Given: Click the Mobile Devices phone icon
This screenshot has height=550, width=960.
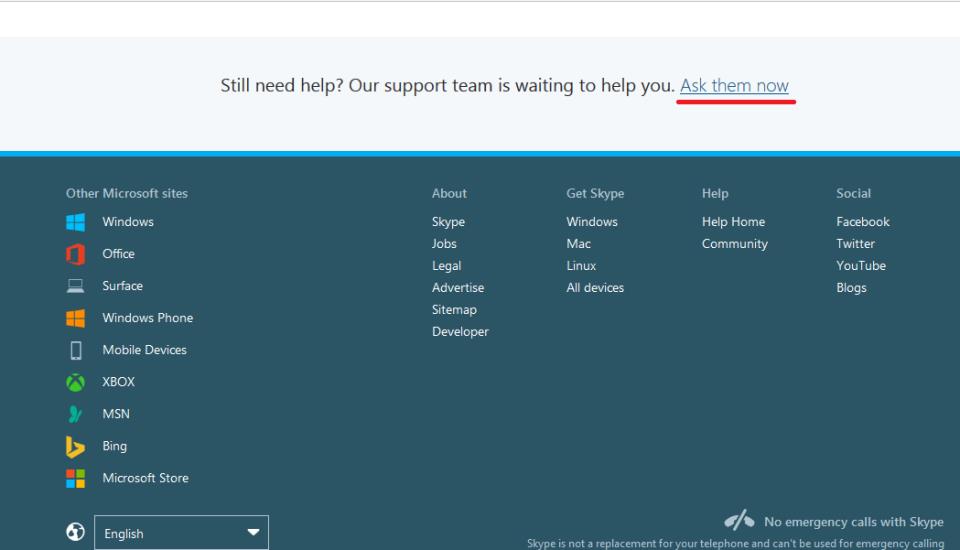Looking at the screenshot, I should click(x=75, y=350).
